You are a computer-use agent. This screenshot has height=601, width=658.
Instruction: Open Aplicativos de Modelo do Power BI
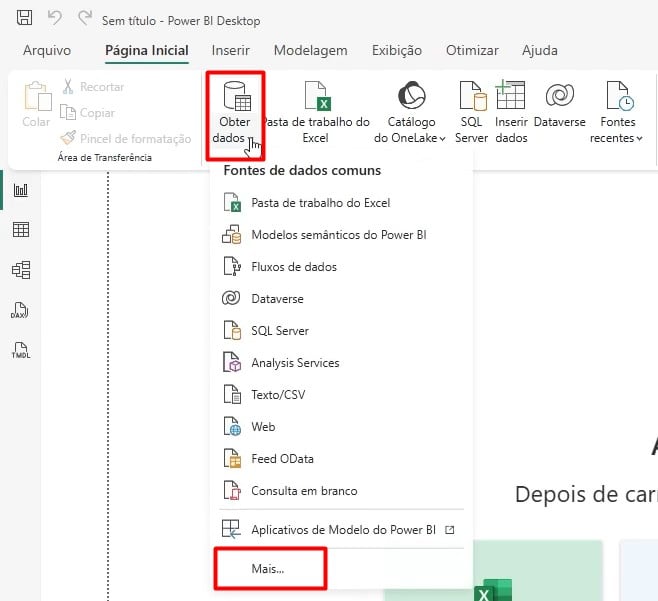click(x=341, y=530)
